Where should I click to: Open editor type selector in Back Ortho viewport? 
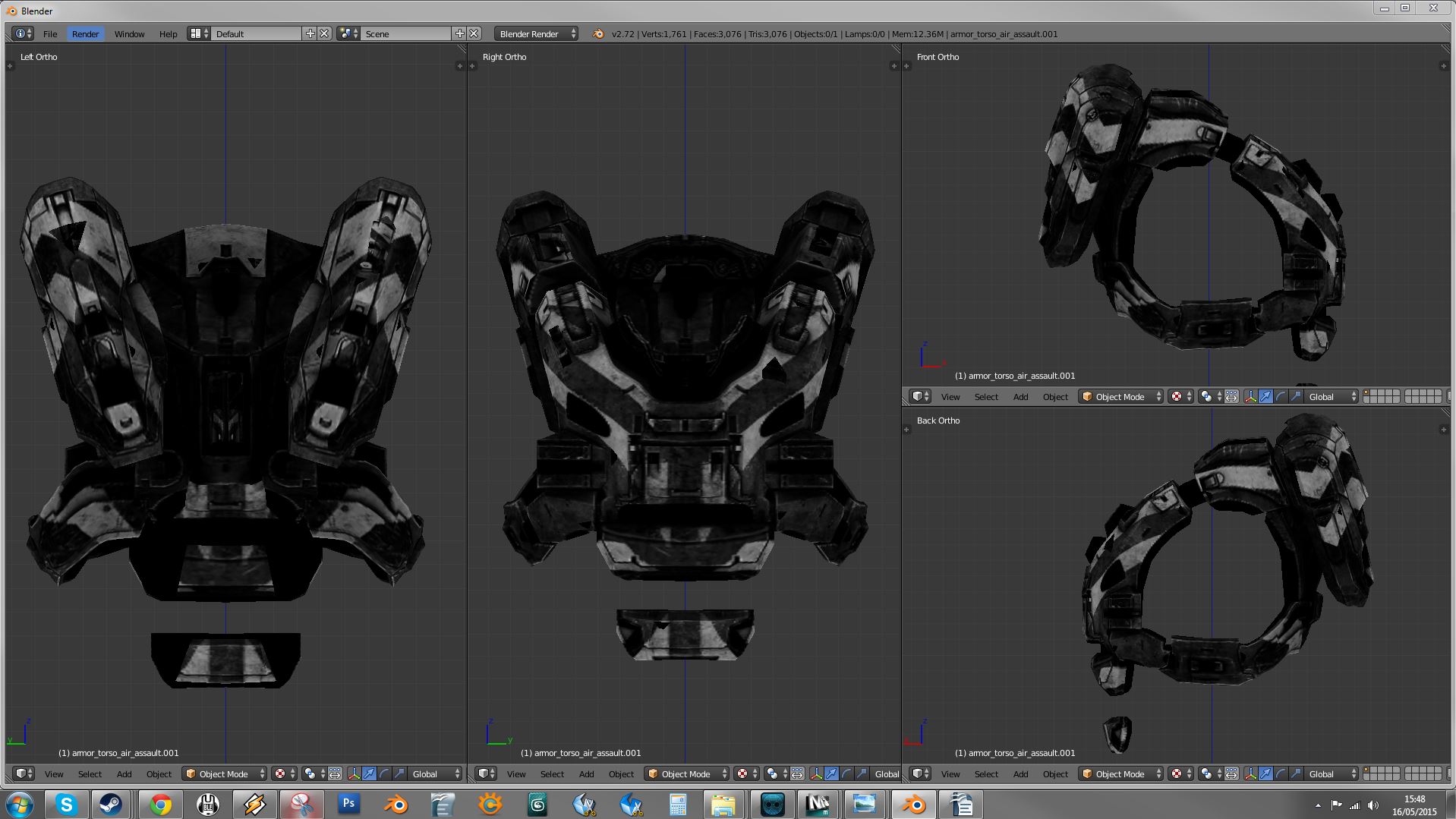click(920, 773)
